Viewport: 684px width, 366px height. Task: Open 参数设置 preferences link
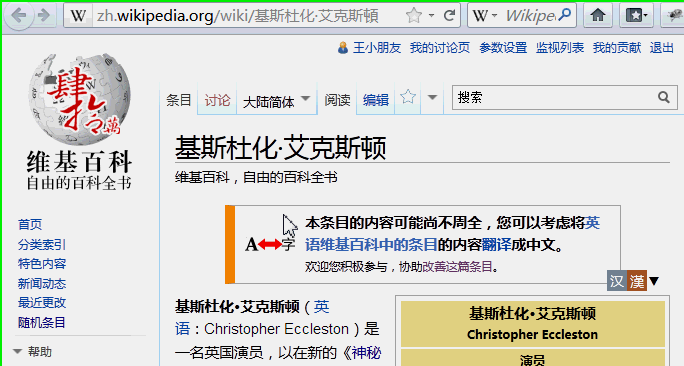(x=503, y=48)
